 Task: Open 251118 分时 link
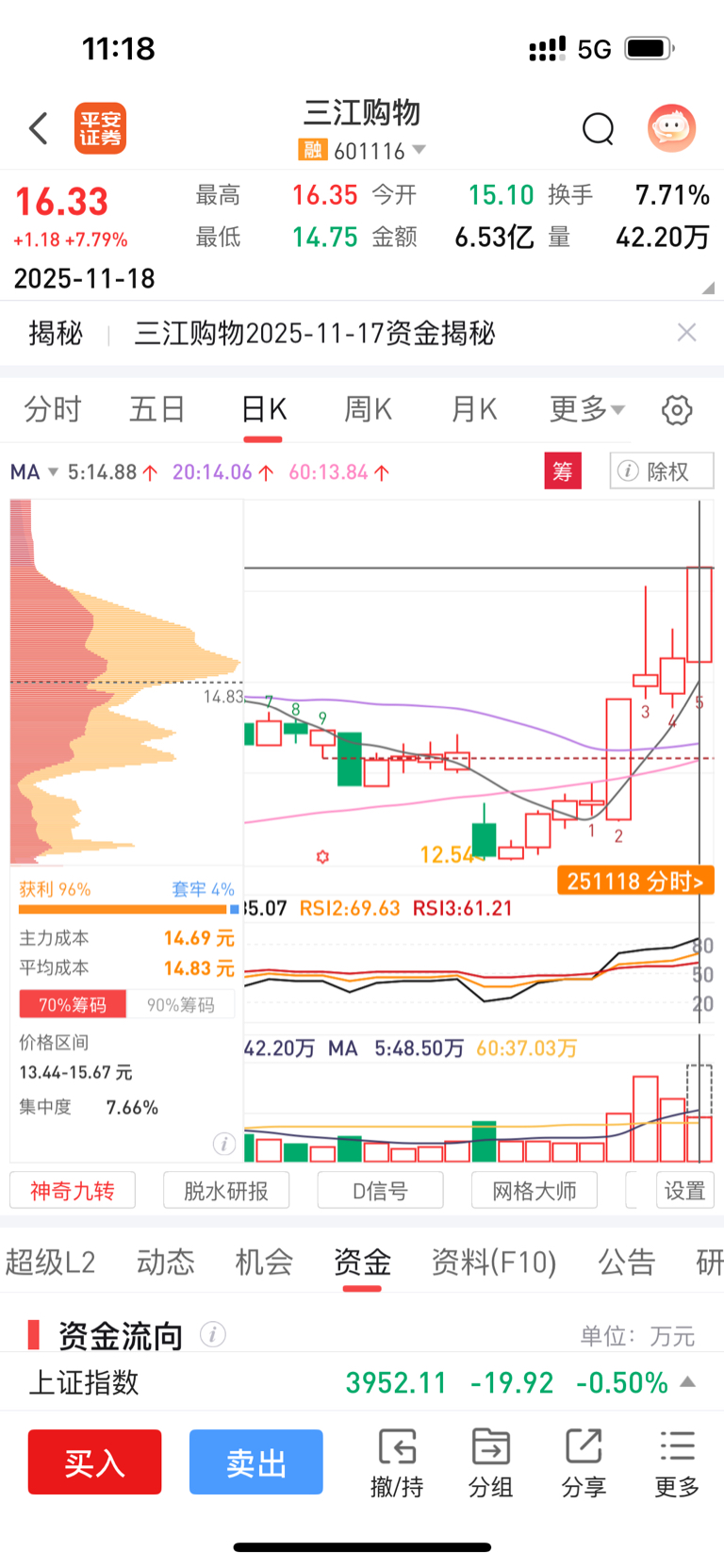pos(635,881)
